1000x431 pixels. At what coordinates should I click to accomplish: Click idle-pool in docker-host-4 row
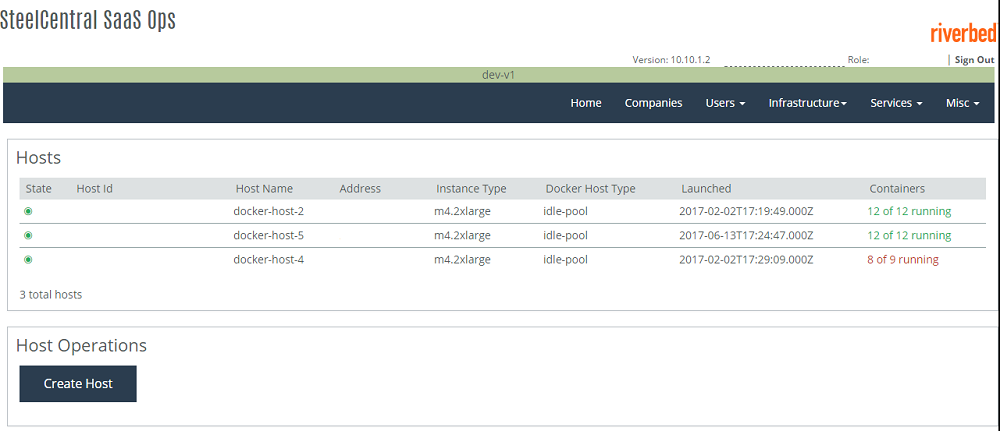pos(565,259)
